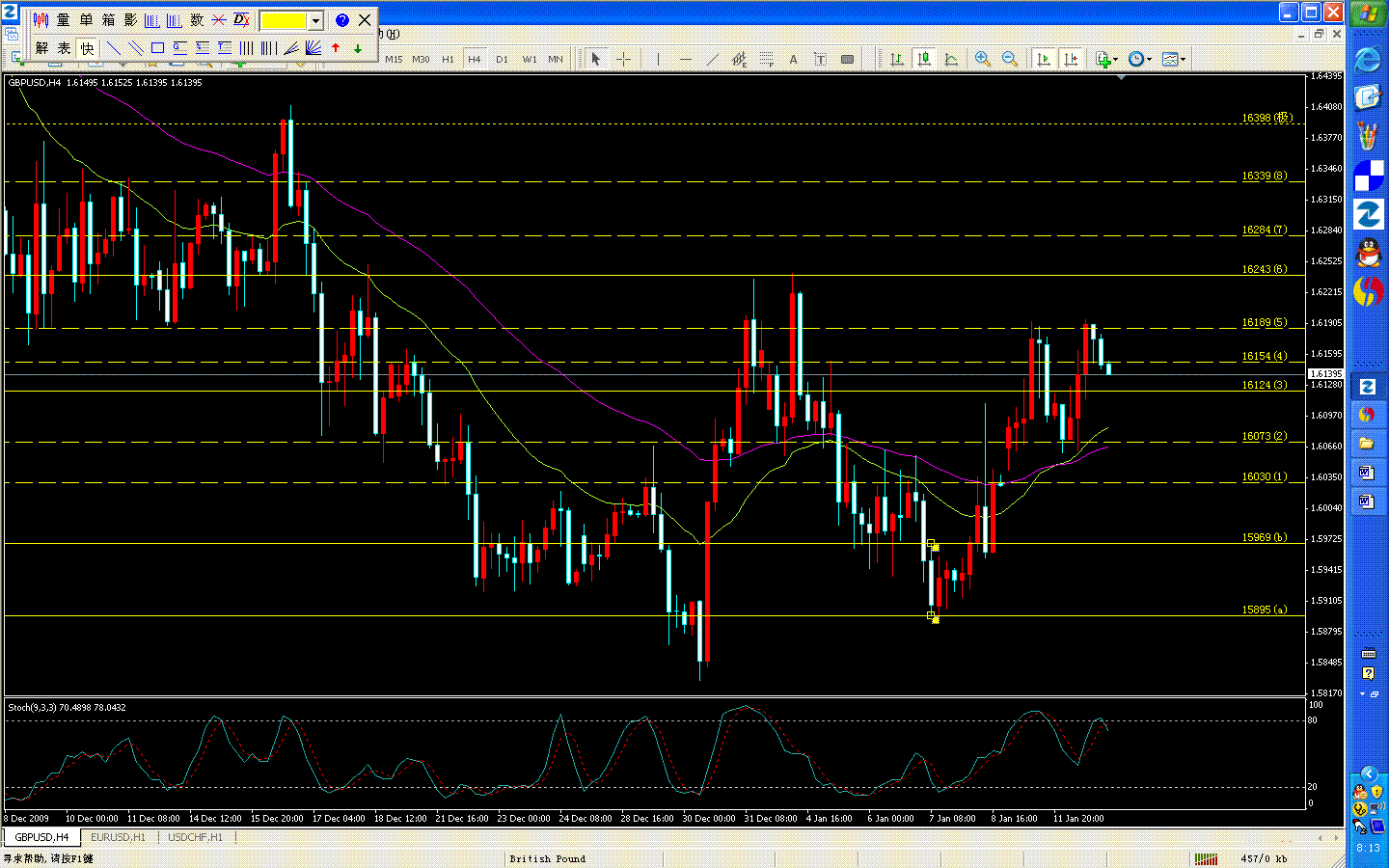Toggle the 快 button in floating toolbar

(x=87, y=48)
